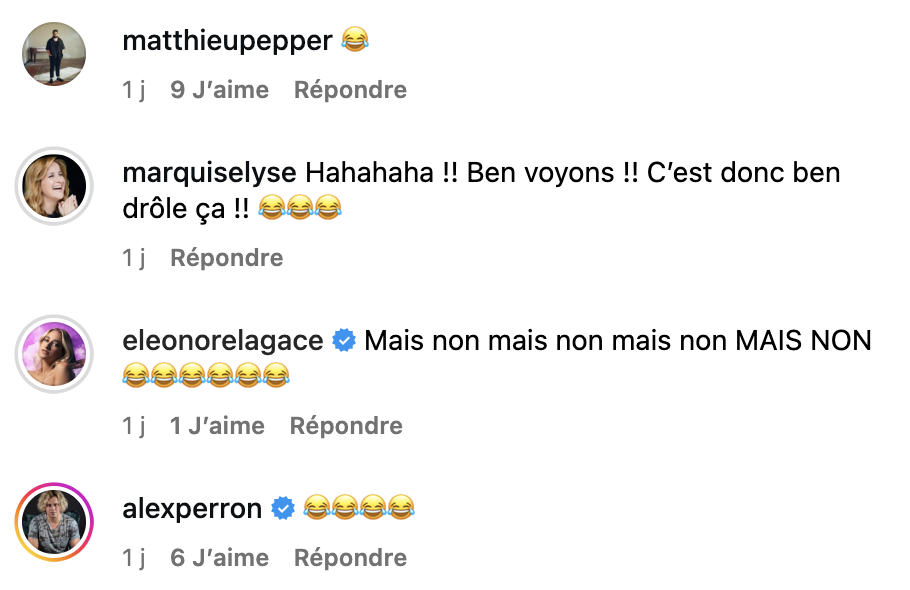Click eleonorelagace's verified badge
The image size is (910, 590).
pos(344,341)
